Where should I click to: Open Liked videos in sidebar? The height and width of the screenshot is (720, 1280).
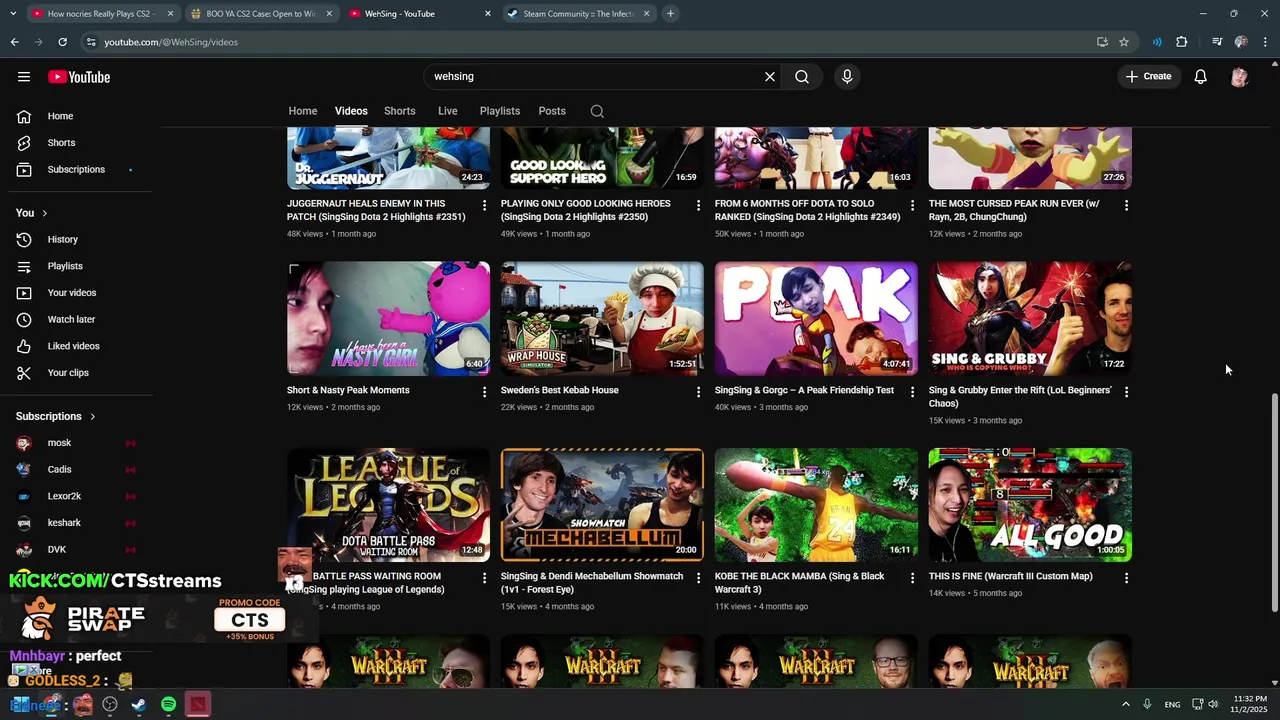tap(73, 346)
